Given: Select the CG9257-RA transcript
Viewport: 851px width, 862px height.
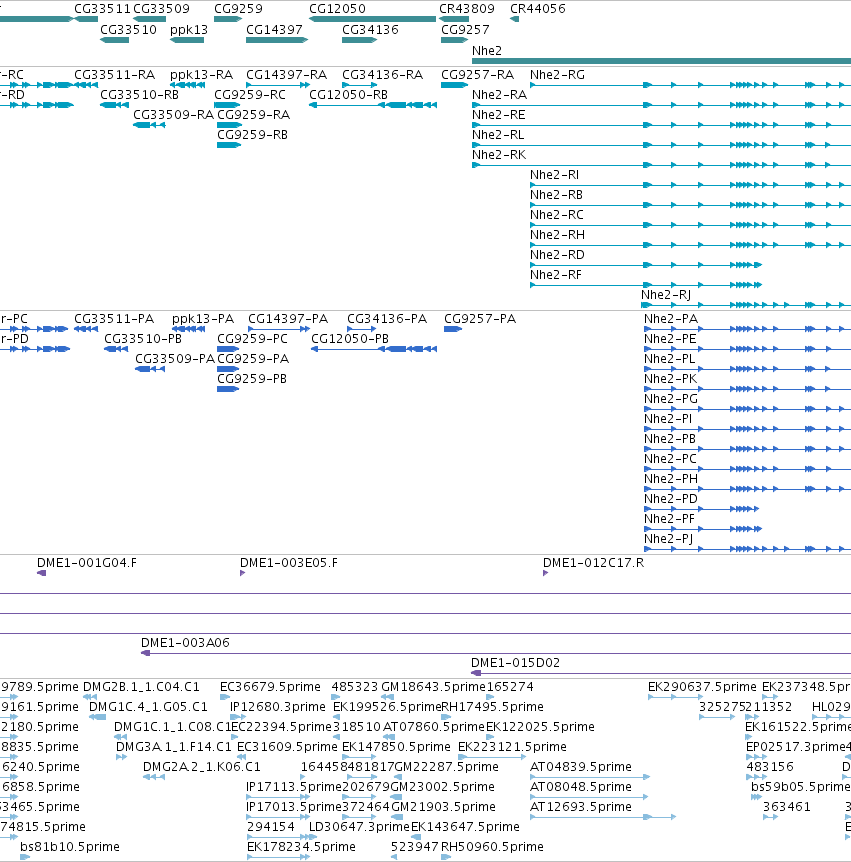Looking at the screenshot, I should click(454, 85).
